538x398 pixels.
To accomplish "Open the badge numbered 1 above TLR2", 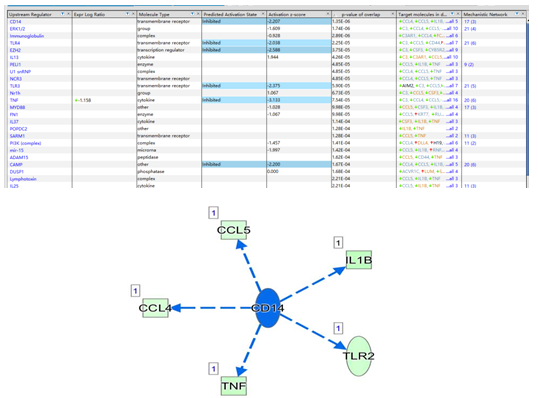I will [x=338, y=328].
